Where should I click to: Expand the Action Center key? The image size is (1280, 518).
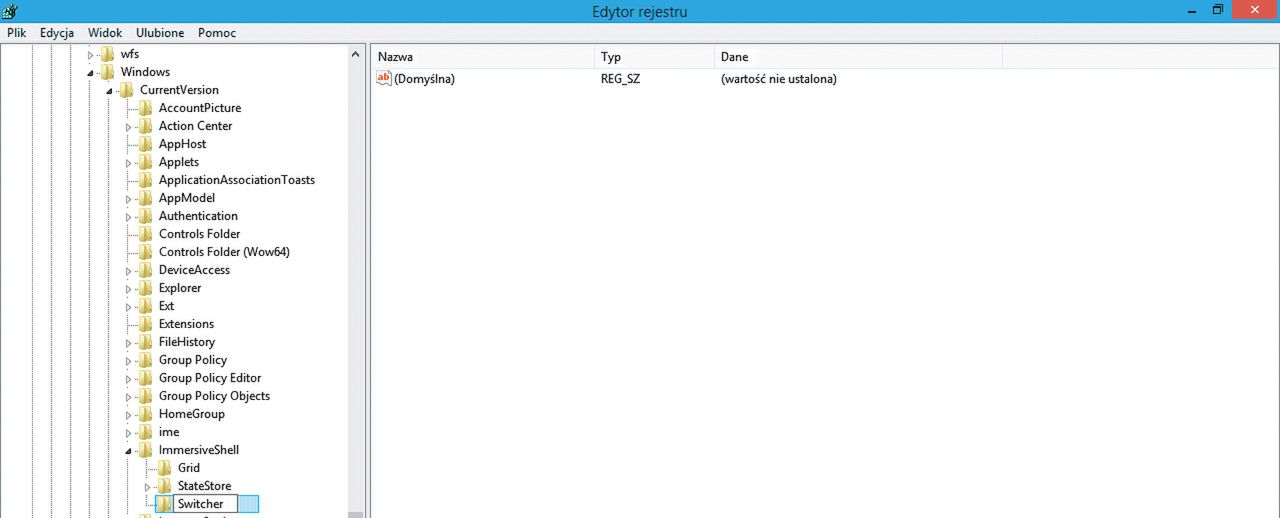(x=128, y=126)
